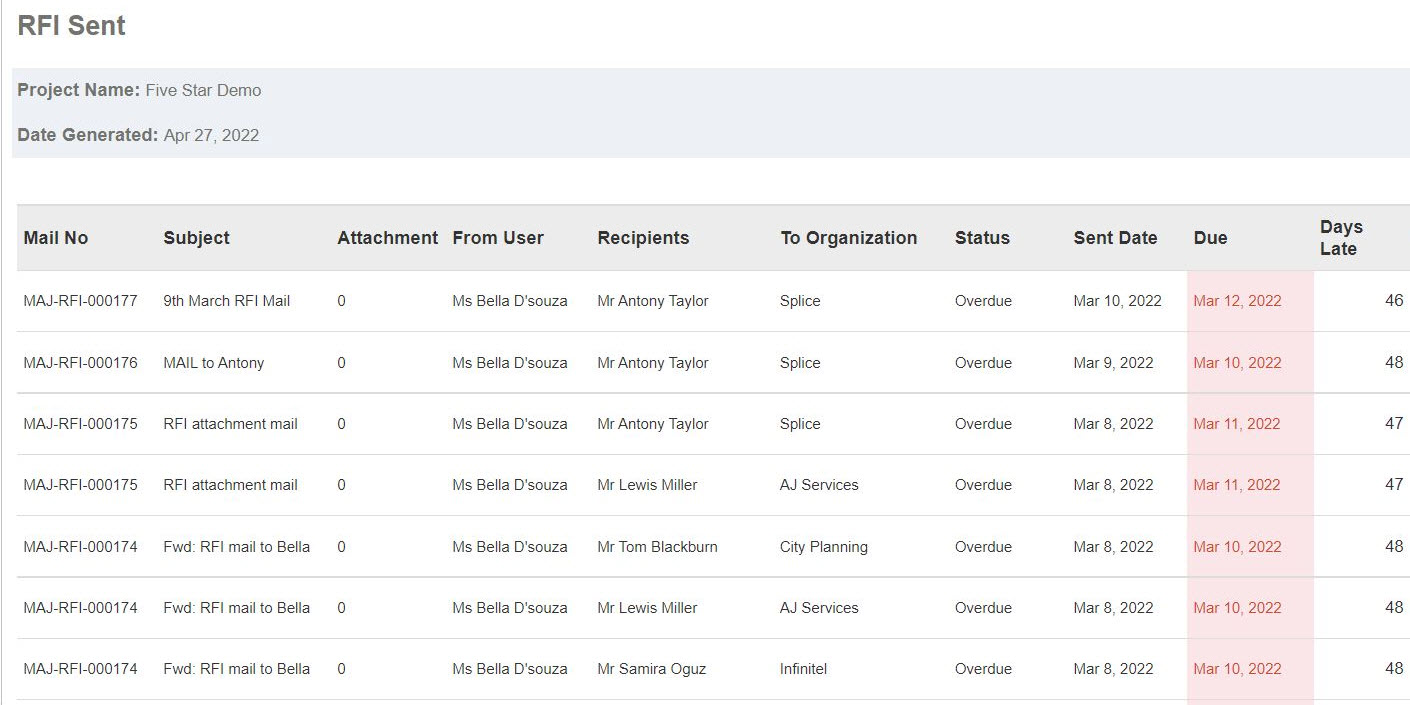
Task: Click the City Planning organization cell
Action: (824, 547)
